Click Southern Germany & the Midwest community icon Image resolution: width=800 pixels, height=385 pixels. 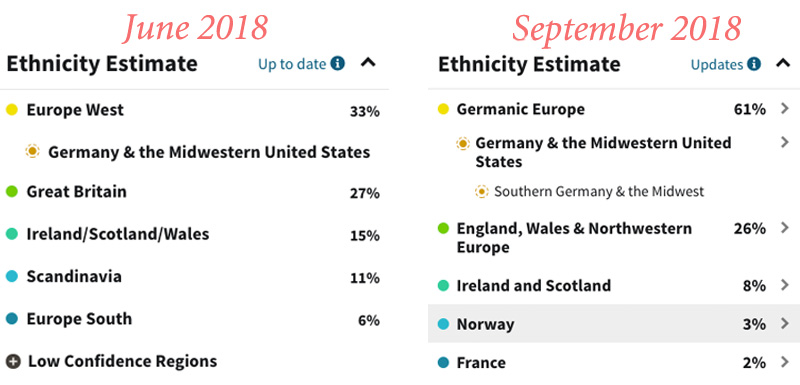(481, 191)
